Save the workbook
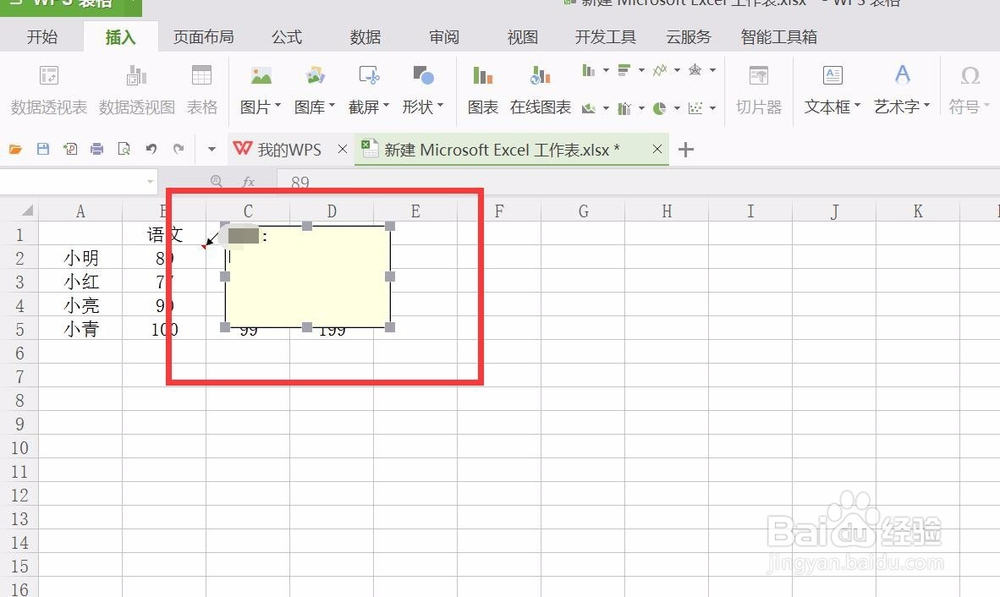 [x=41, y=148]
